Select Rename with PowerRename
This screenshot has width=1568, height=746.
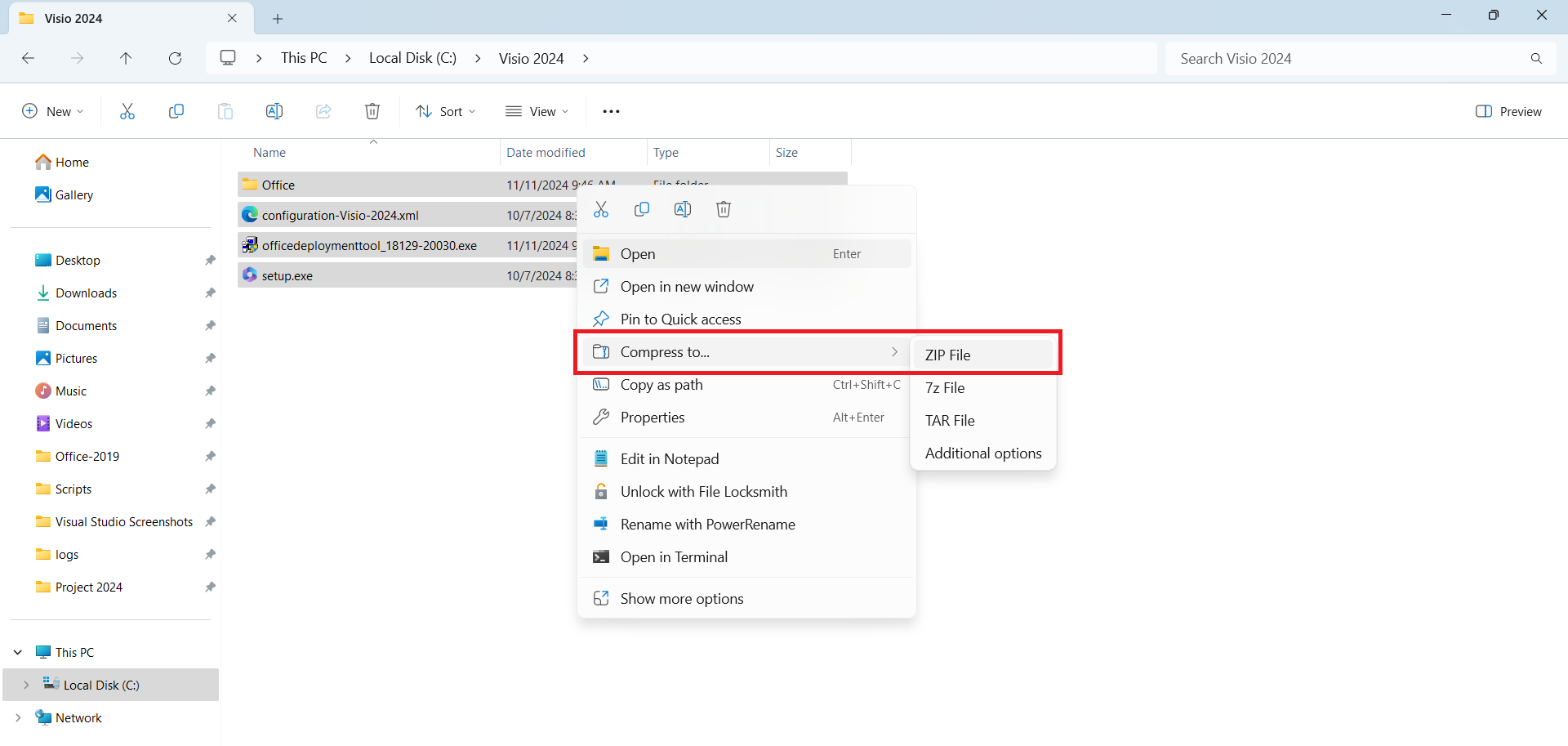[746, 525]
